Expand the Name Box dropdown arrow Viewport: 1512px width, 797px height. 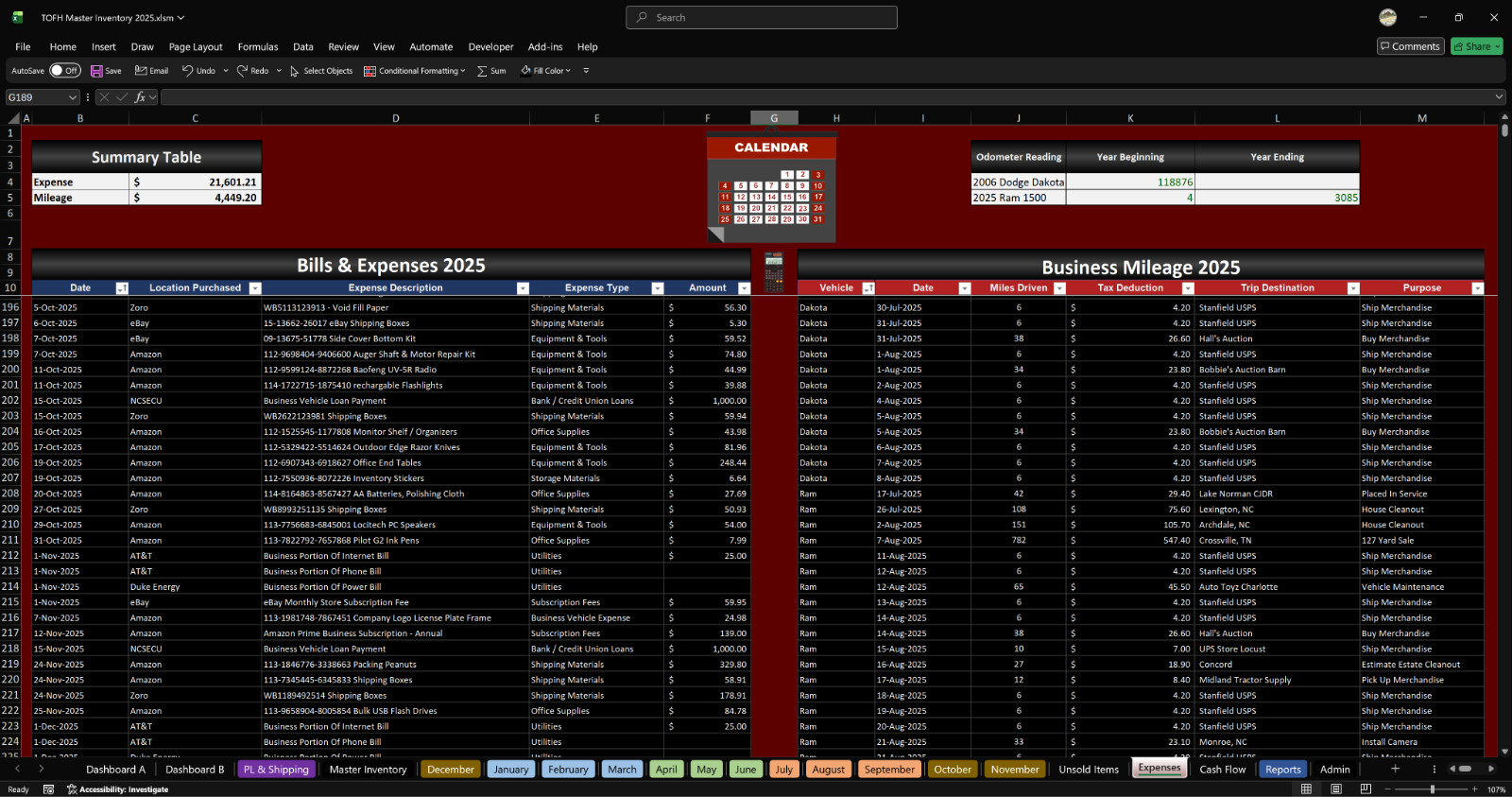coord(73,97)
